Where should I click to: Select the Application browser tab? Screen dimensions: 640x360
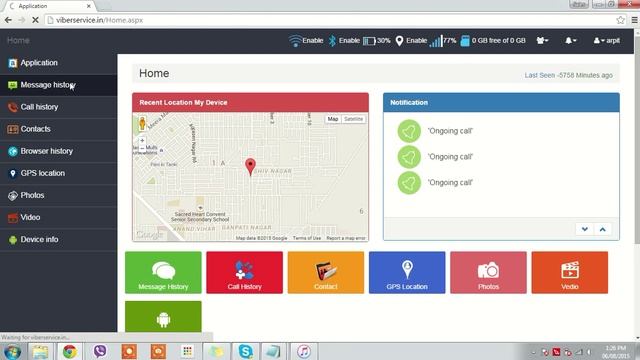click(x=48, y=6)
